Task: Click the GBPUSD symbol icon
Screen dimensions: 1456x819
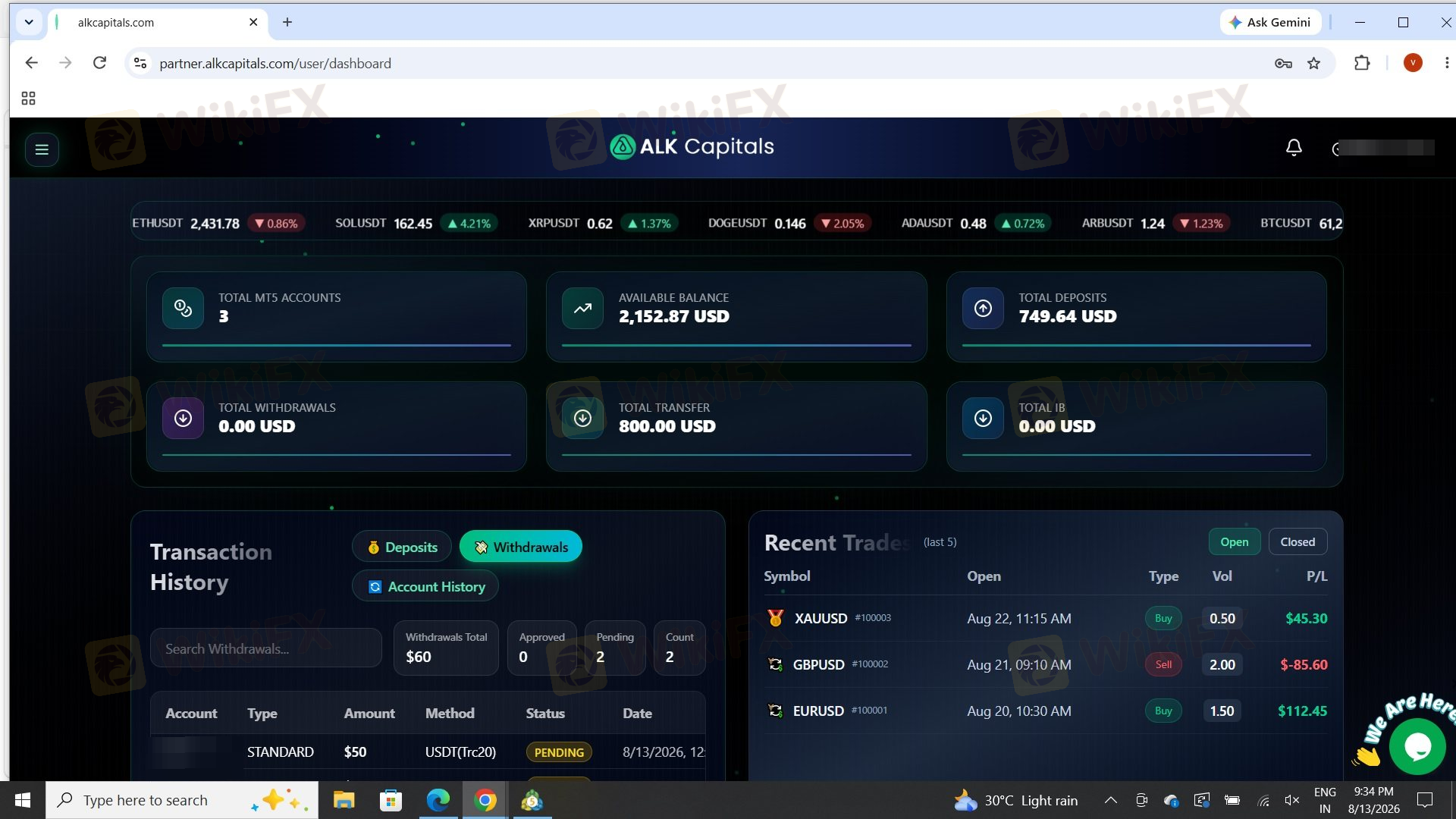Action: click(x=775, y=664)
